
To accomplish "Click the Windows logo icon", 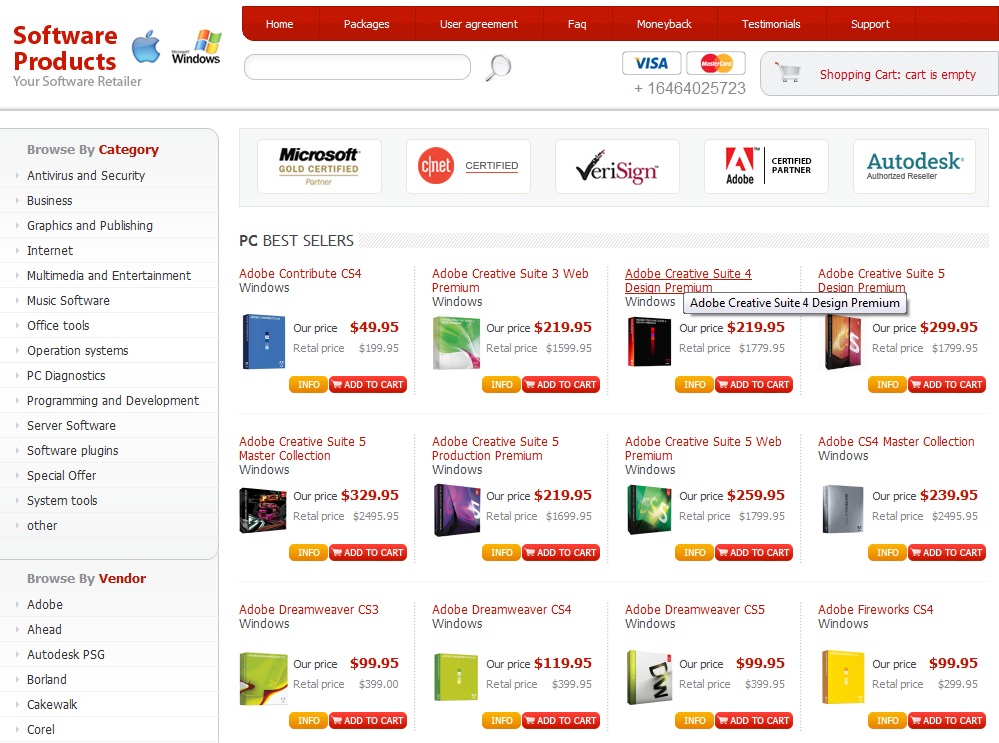I will click(197, 46).
